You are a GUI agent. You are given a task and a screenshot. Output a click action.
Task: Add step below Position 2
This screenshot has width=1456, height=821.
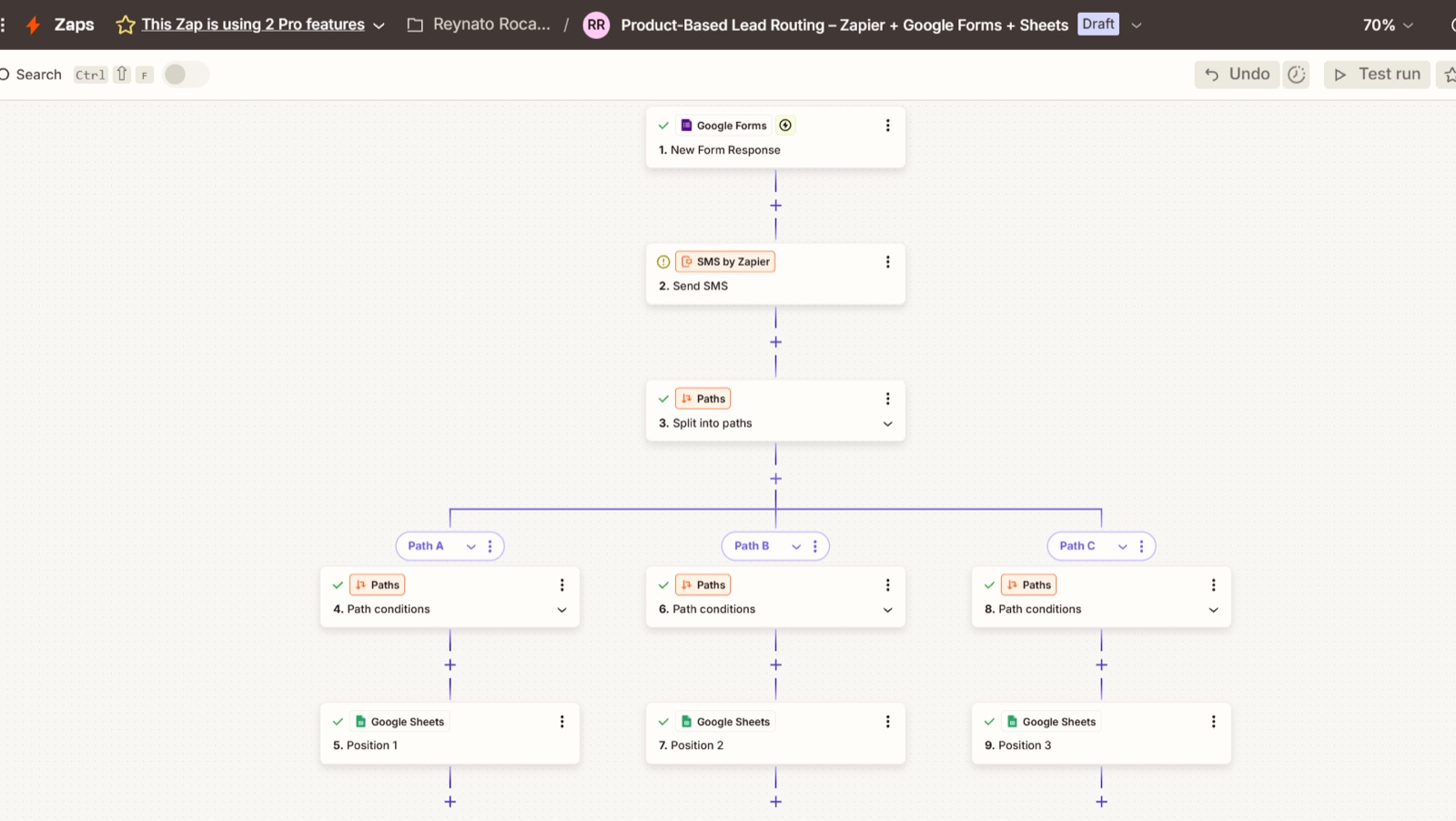775,802
